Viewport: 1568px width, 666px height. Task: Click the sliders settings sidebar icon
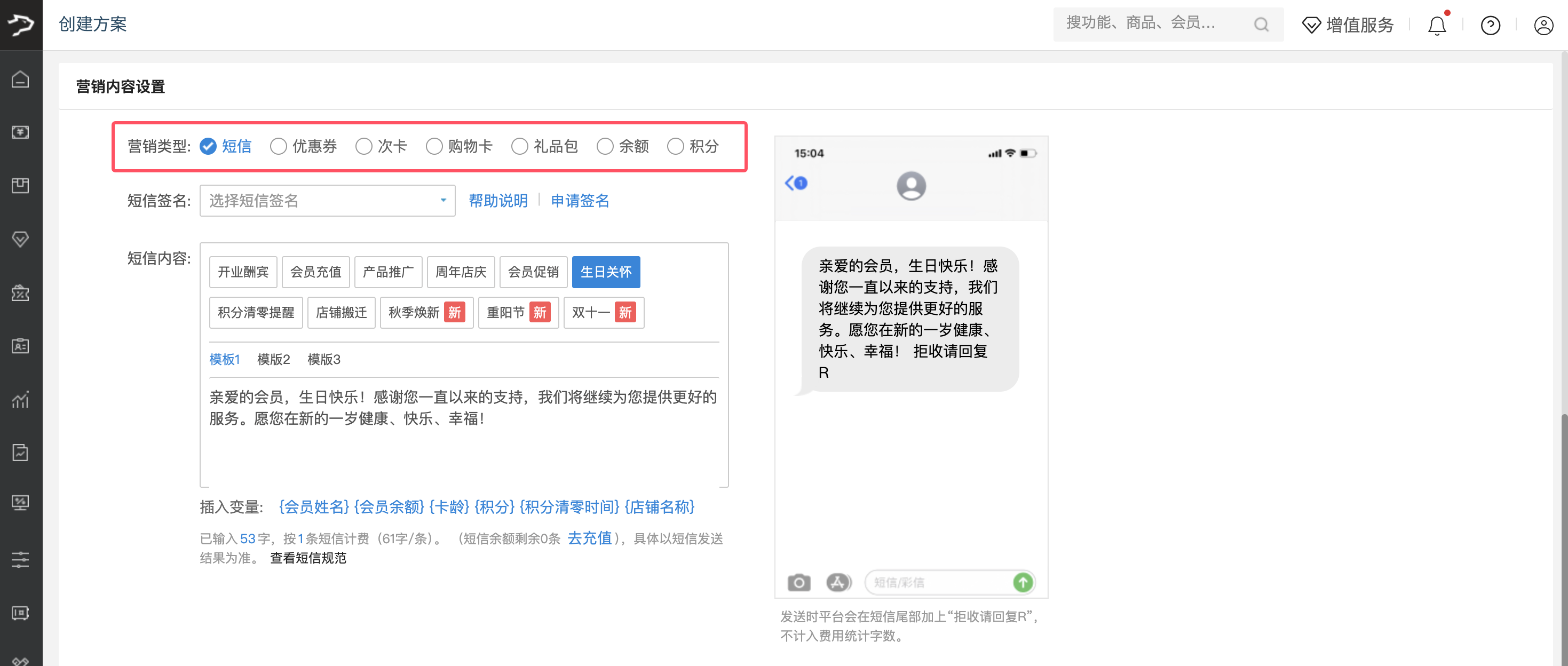pos(20,559)
